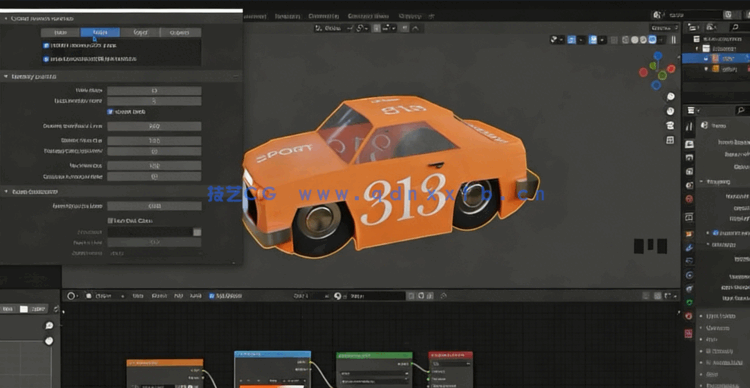Enable the unchecked checkbox in popup's last section
The height and width of the screenshot is (388, 750).
110,221
